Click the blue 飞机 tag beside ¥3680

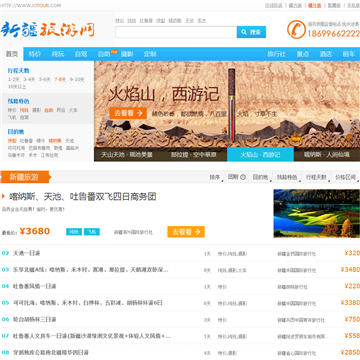coord(92,232)
